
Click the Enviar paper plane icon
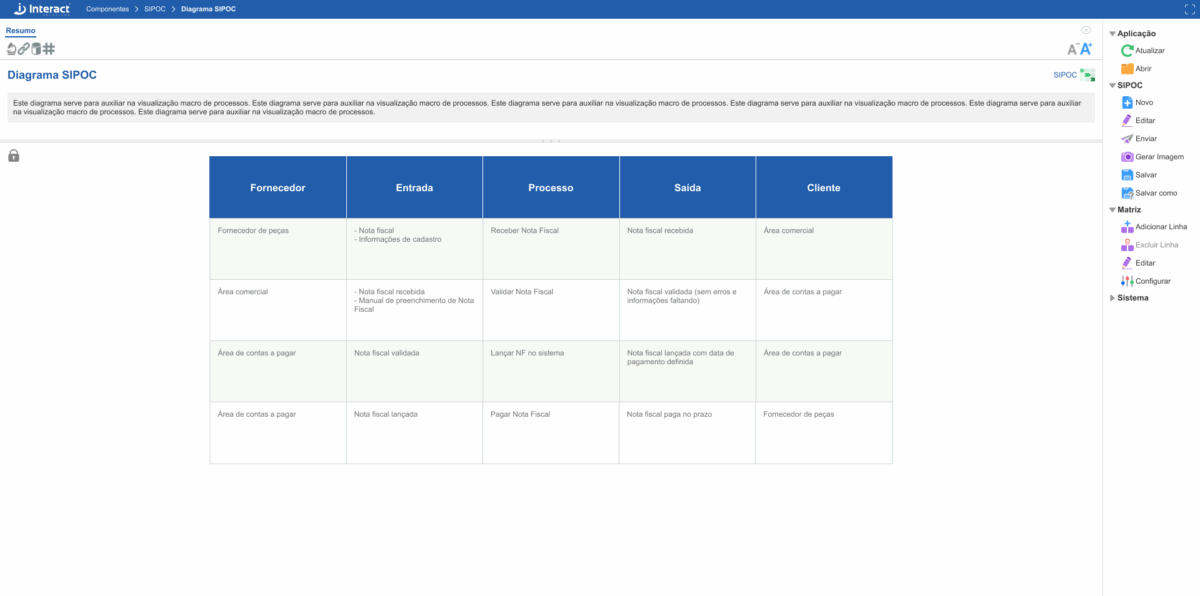pyautogui.click(x=1127, y=138)
